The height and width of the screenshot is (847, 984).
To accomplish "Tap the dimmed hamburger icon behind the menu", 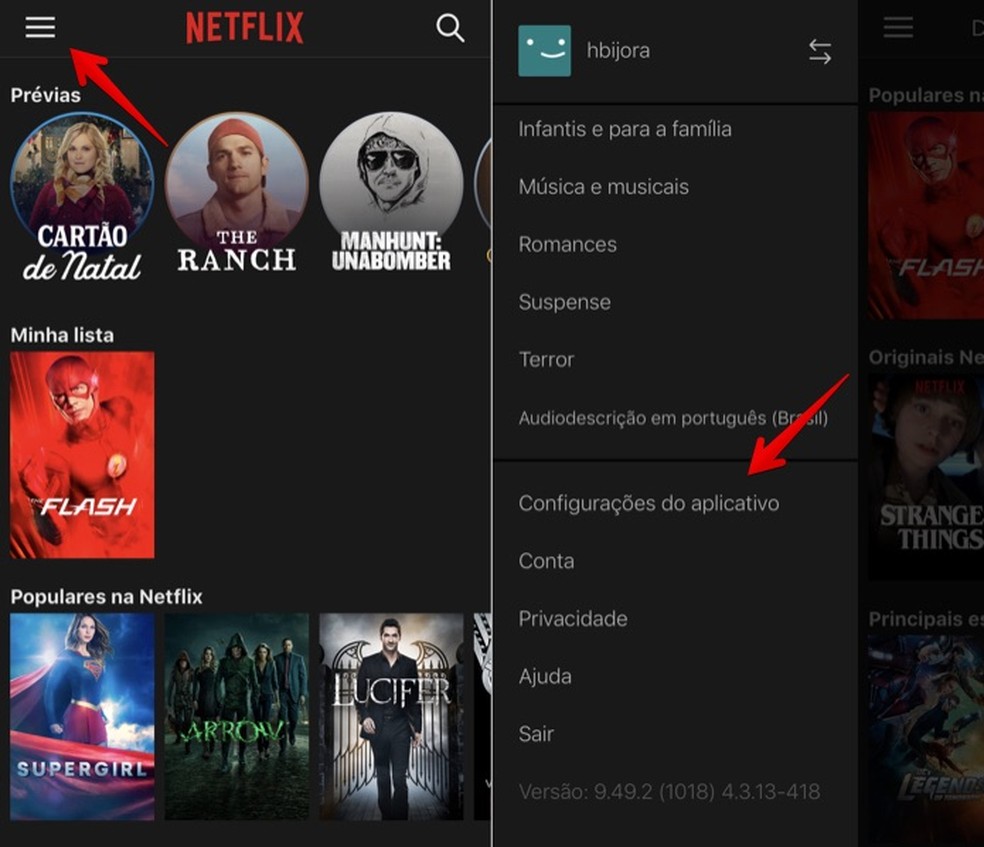I will (x=898, y=28).
